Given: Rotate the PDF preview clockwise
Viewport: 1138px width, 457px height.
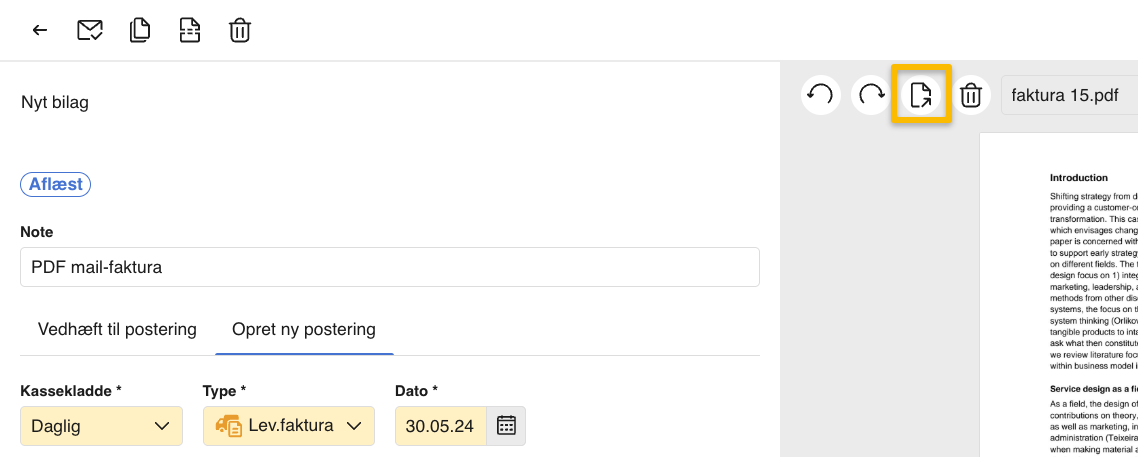Looking at the screenshot, I should point(871,95).
